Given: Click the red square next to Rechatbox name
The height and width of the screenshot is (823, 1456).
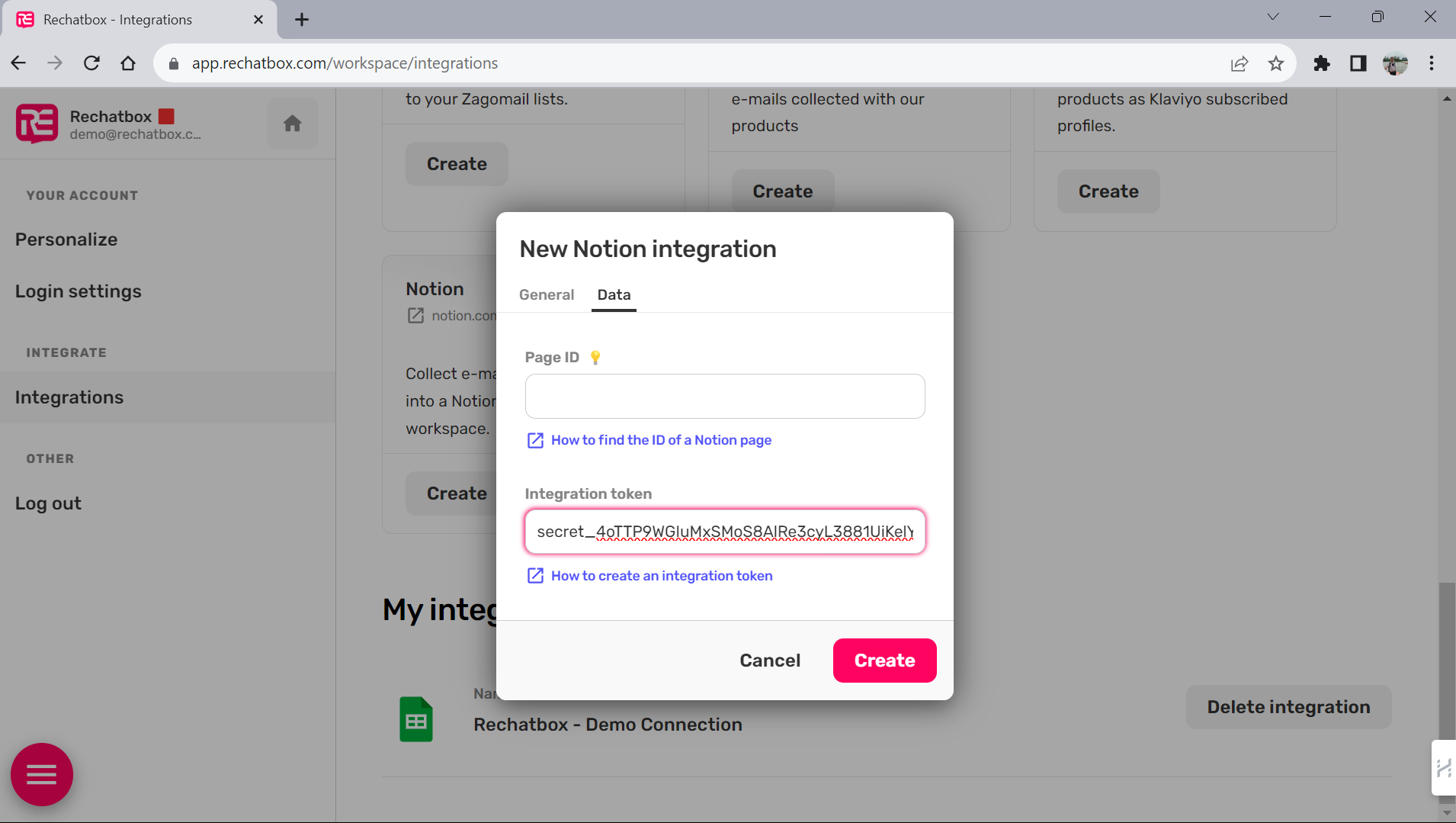Looking at the screenshot, I should pyautogui.click(x=166, y=116).
